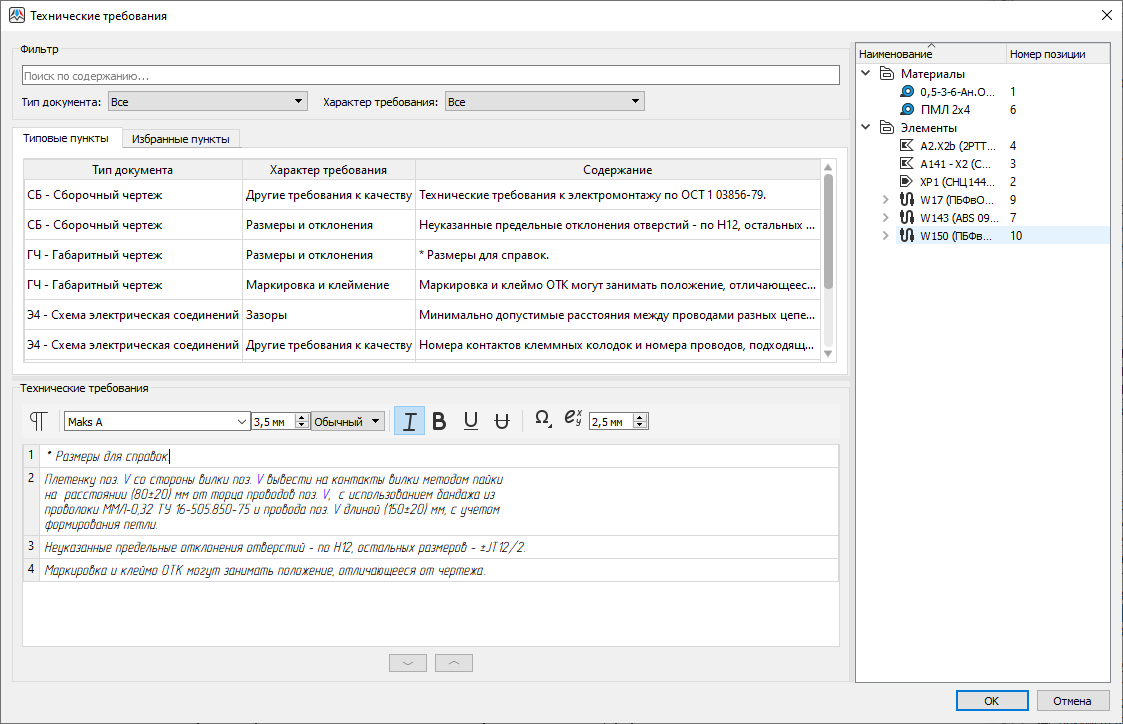Viewport: 1123px width, 724px height.
Task: Expand the W17 cable tree node
Action: pos(885,200)
